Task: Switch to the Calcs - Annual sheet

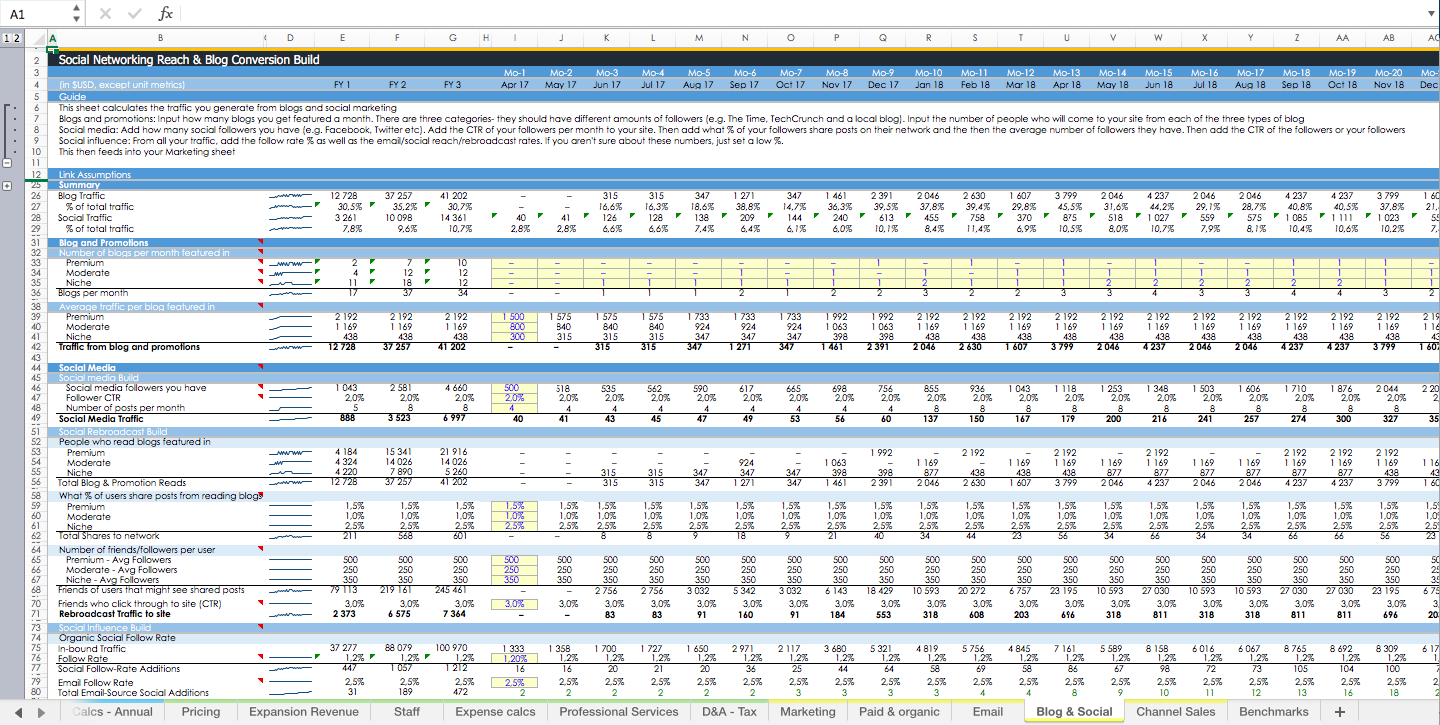Action: 112,712
